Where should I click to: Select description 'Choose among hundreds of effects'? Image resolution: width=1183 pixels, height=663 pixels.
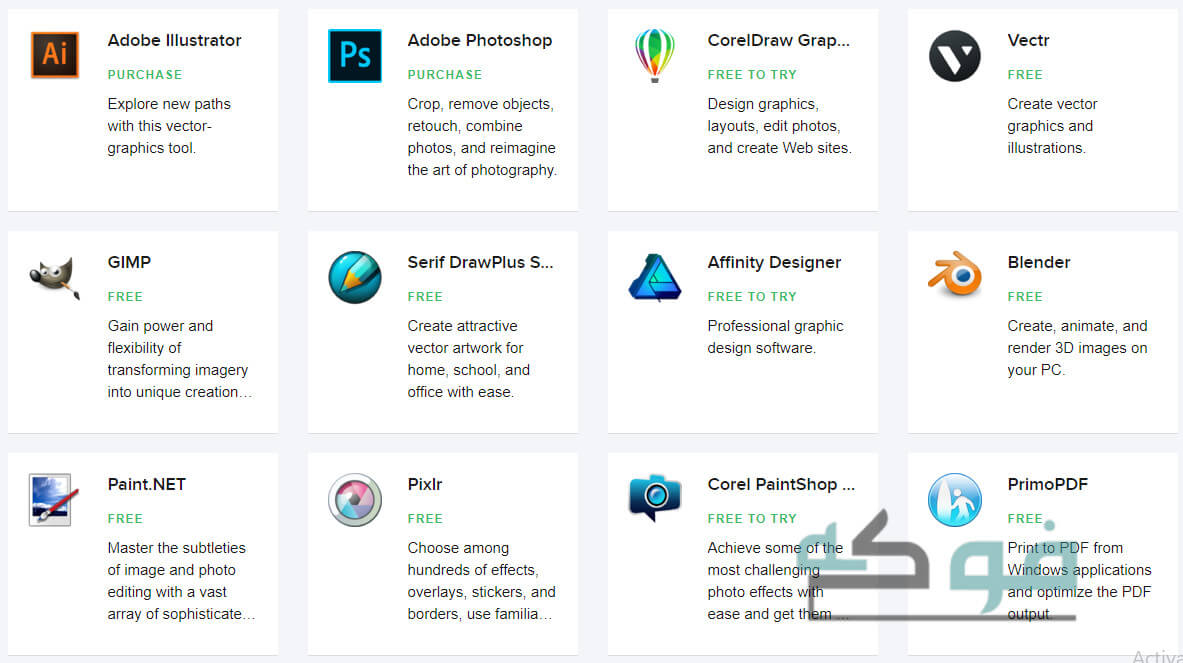point(481,581)
